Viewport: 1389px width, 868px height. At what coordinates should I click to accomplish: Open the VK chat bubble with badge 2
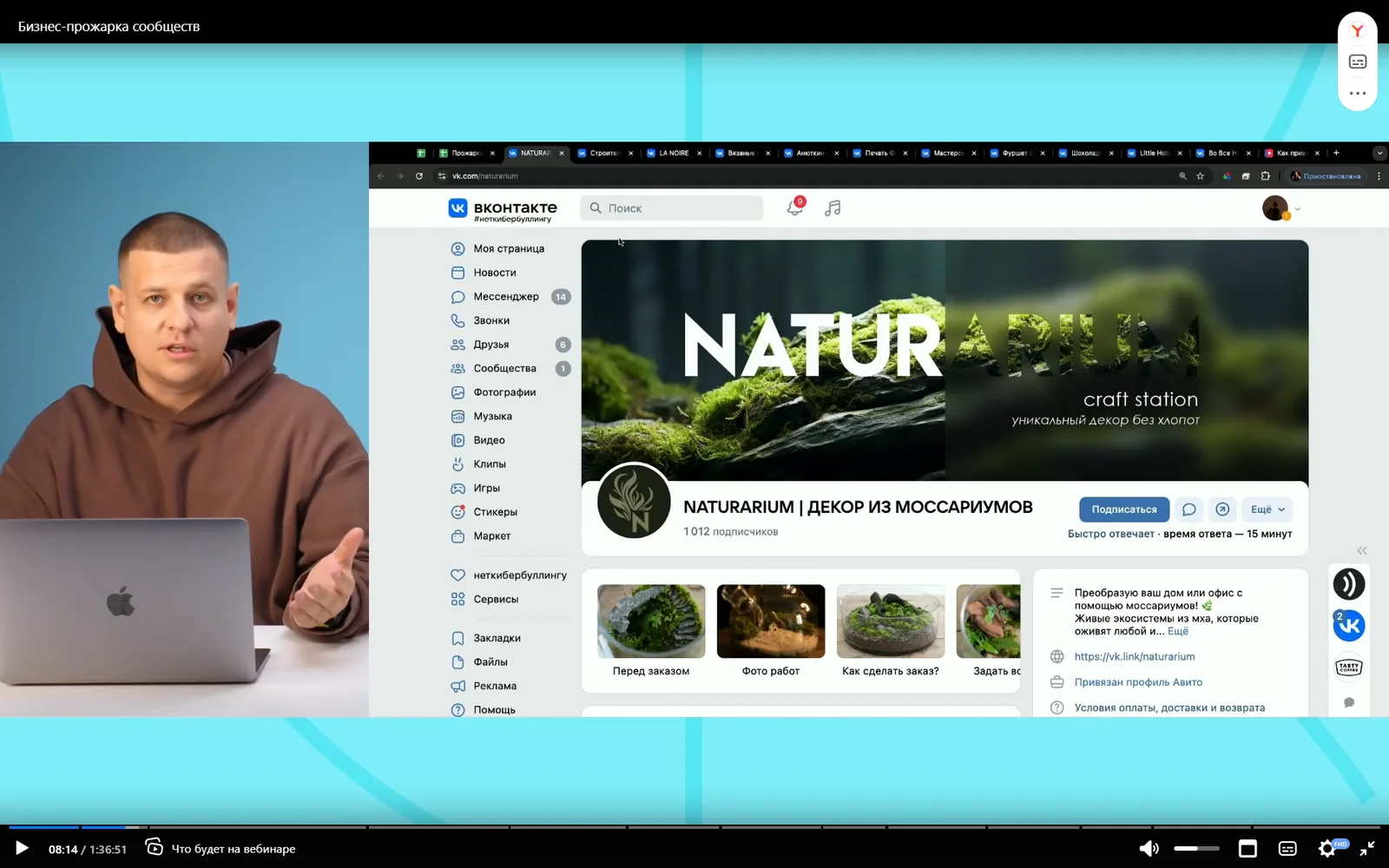[1349, 625]
